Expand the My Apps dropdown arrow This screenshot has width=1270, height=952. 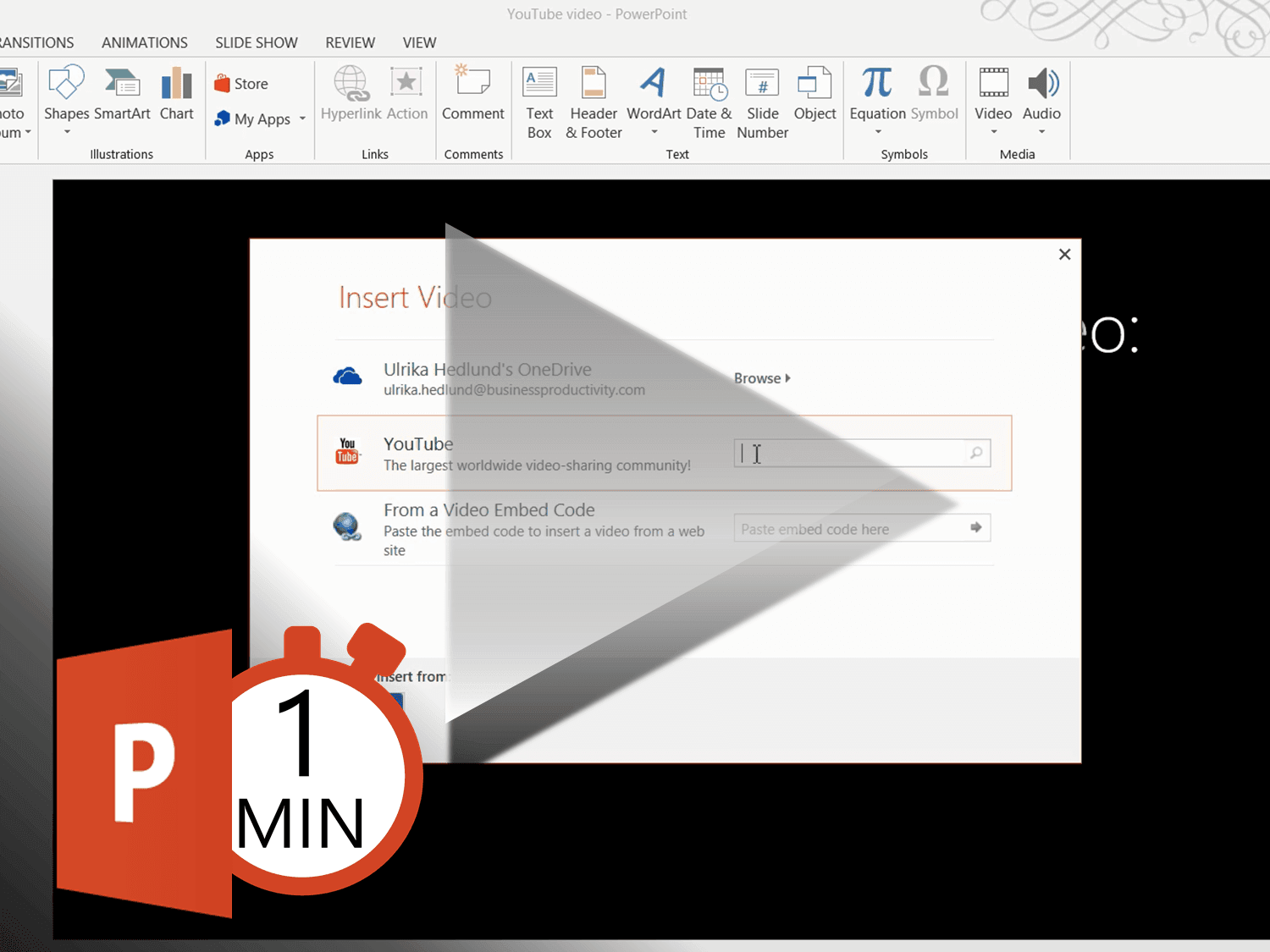(x=302, y=119)
